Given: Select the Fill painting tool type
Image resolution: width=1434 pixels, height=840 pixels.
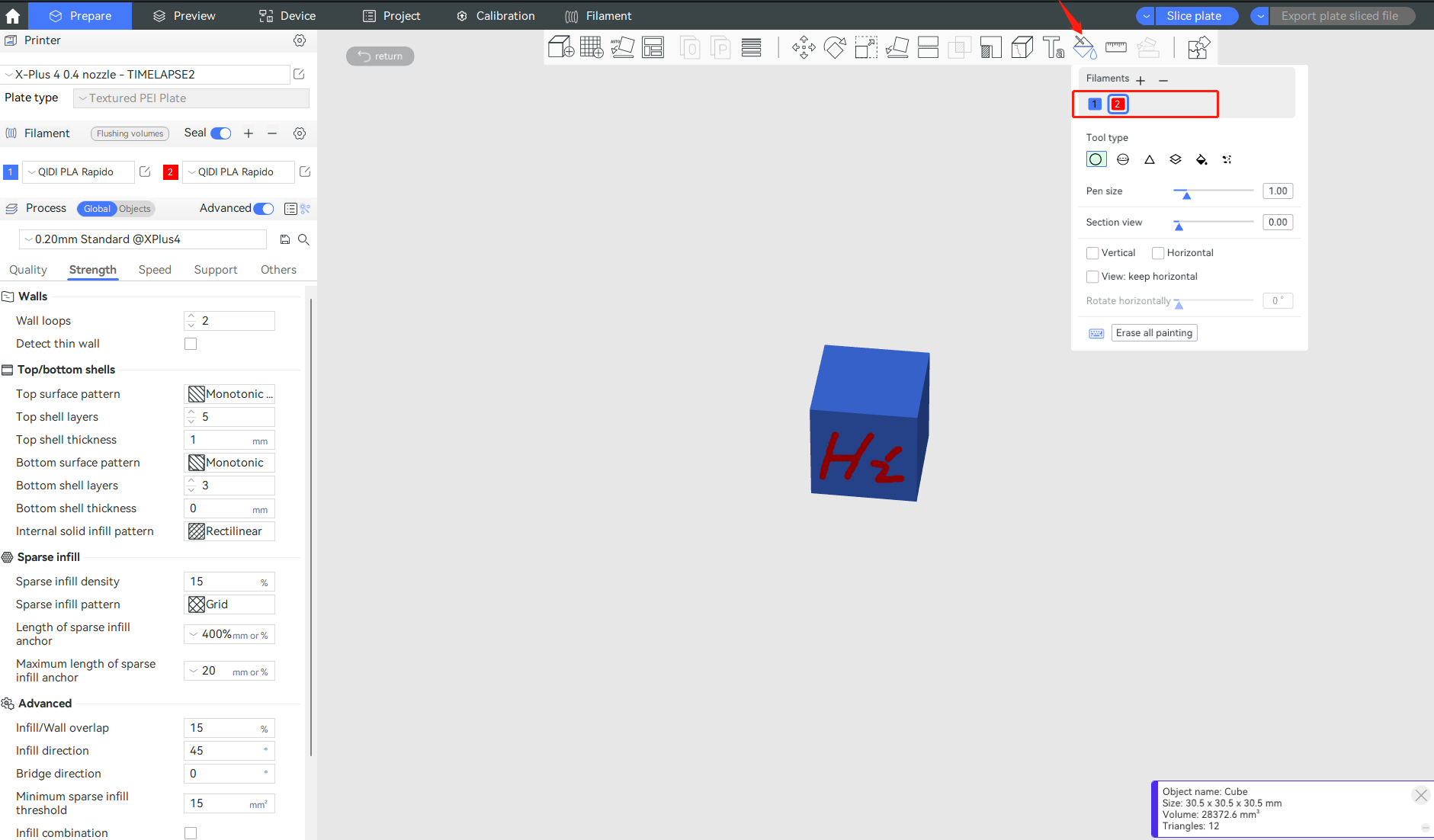Looking at the screenshot, I should (x=1201, y=159).
